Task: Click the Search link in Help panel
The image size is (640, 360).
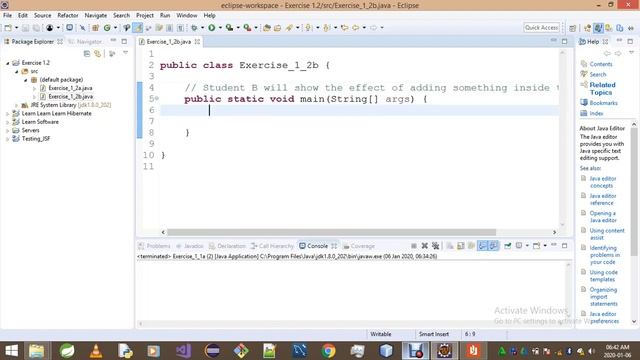Action: [598, 74]
